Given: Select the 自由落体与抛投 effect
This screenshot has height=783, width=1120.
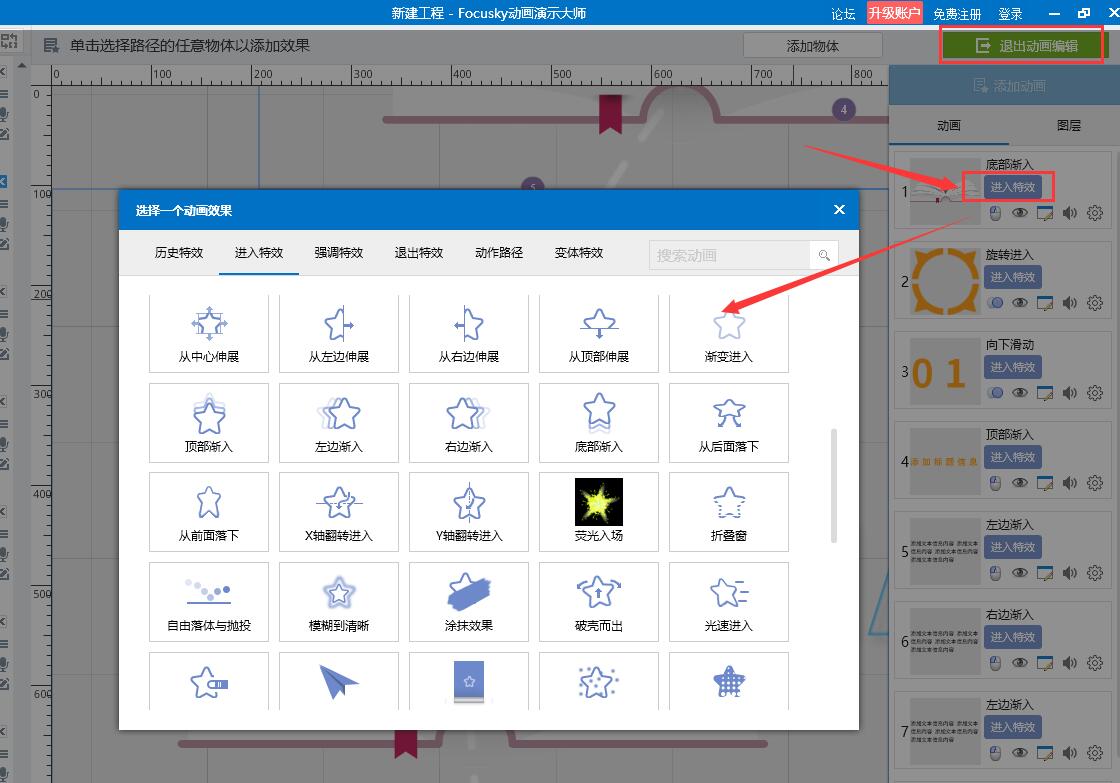Looking at the screenshot, I should (209, 602).
